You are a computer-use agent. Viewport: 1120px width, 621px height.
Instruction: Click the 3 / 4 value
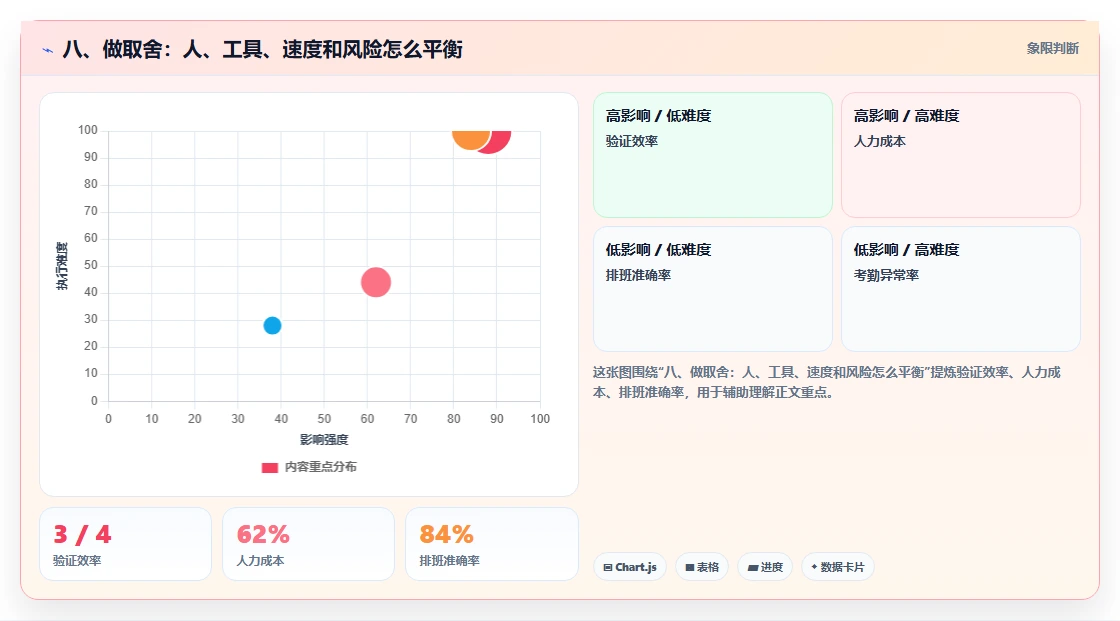(x=82, y=535)
